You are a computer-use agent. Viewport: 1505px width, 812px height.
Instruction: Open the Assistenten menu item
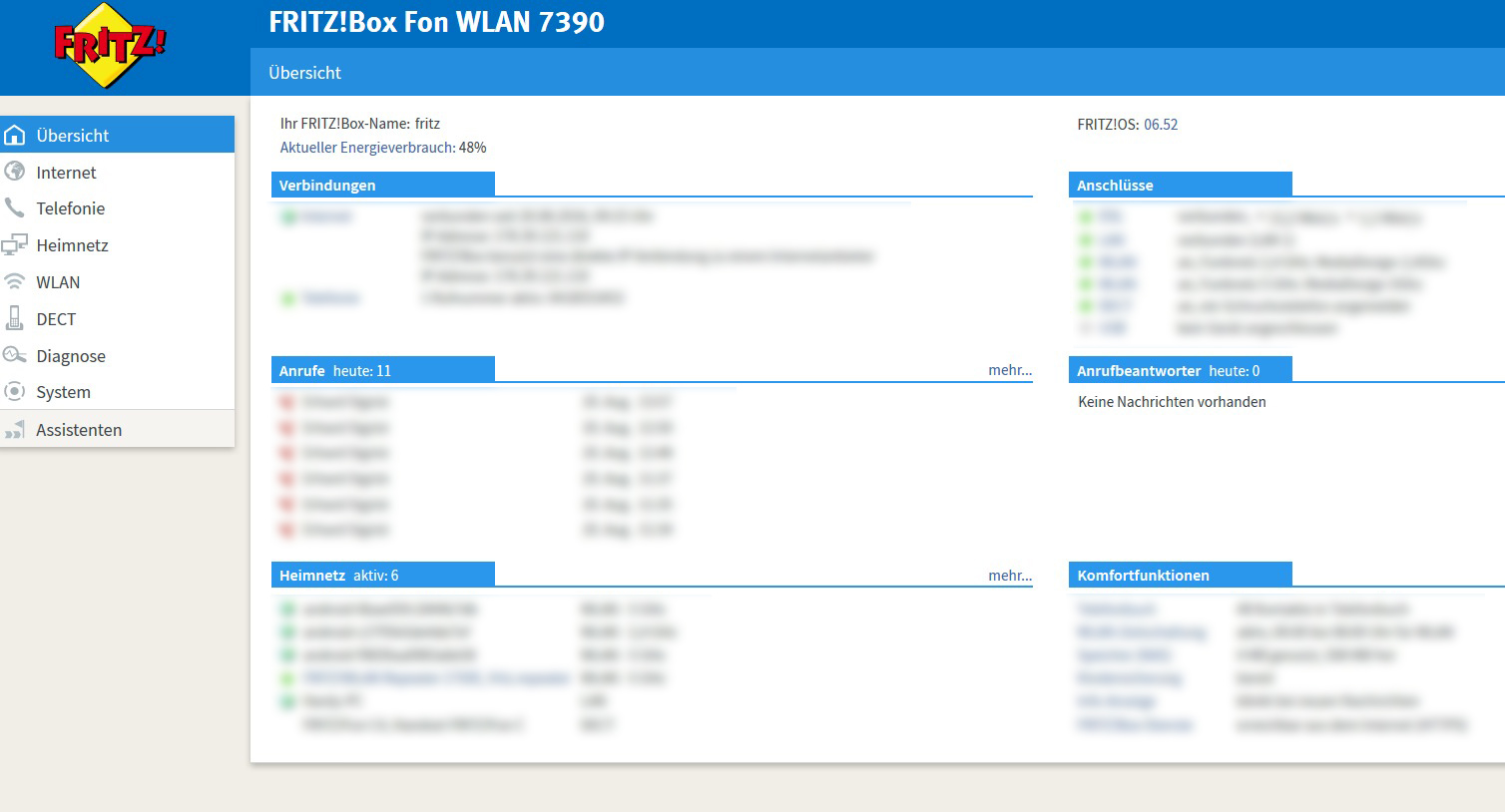79,430
